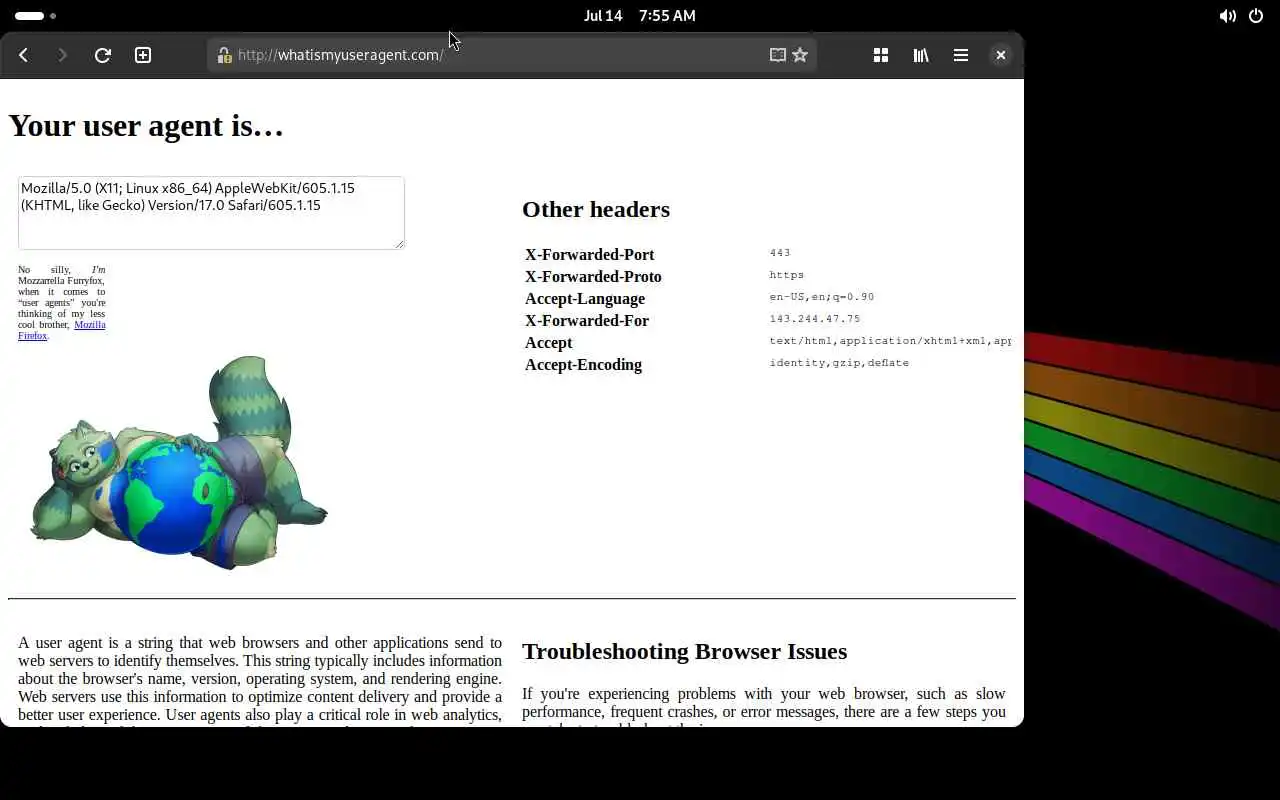Select the Accept-Encoding header label
This screenshot has width=1280, height=800.
pos(583,365)
